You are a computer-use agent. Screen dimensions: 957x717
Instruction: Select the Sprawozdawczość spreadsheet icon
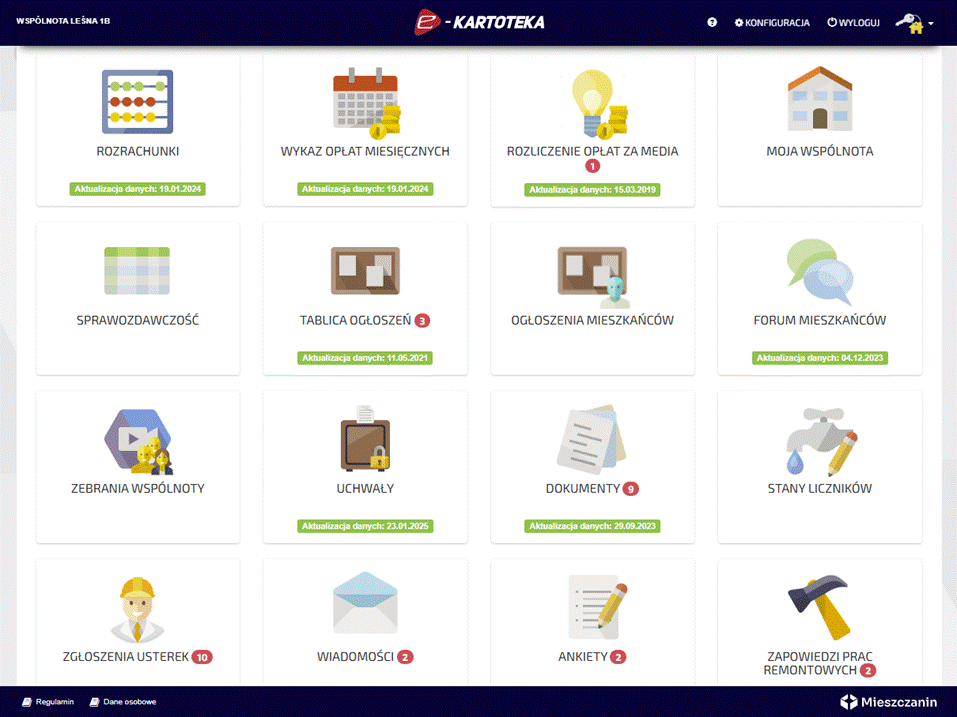[137, 270]
